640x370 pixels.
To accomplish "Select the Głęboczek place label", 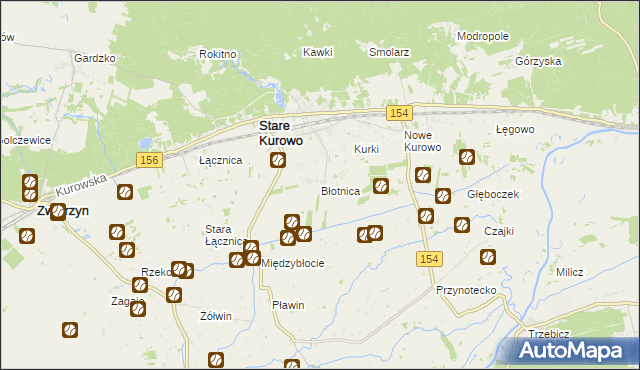I will (493, 194).
